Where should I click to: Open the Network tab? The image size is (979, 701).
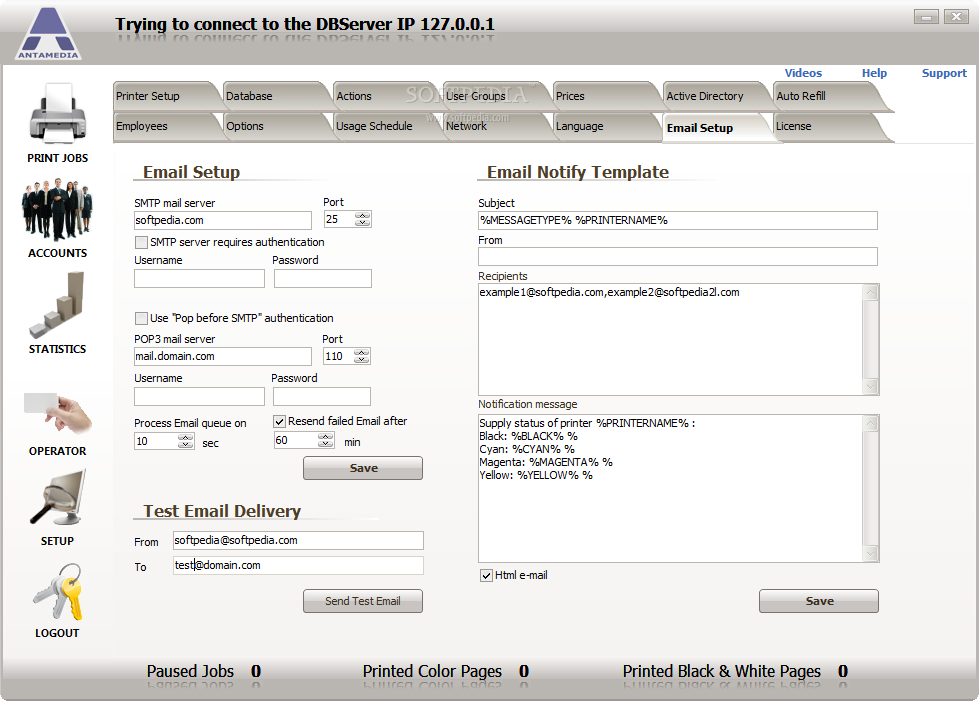[494, 126]
